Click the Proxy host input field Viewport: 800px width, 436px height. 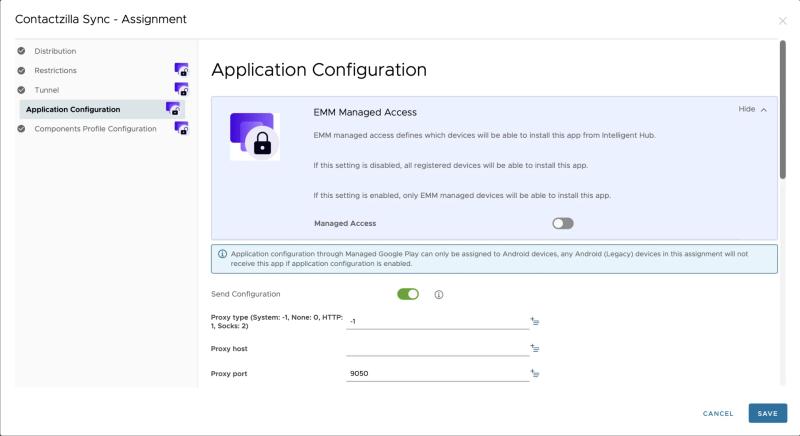pyautogui.click(x=437, y=349)
